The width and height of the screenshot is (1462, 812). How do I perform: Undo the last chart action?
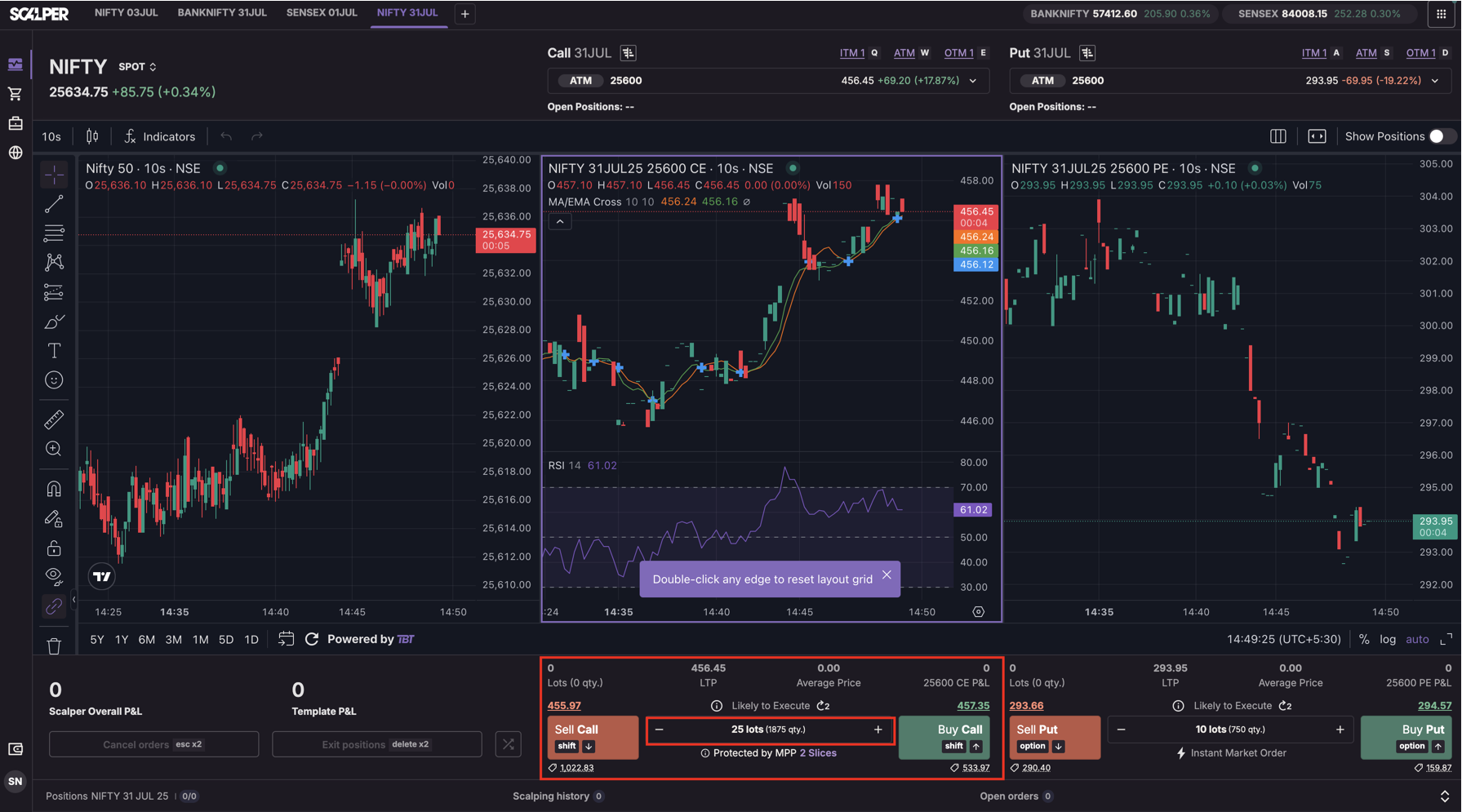point(226,136)
